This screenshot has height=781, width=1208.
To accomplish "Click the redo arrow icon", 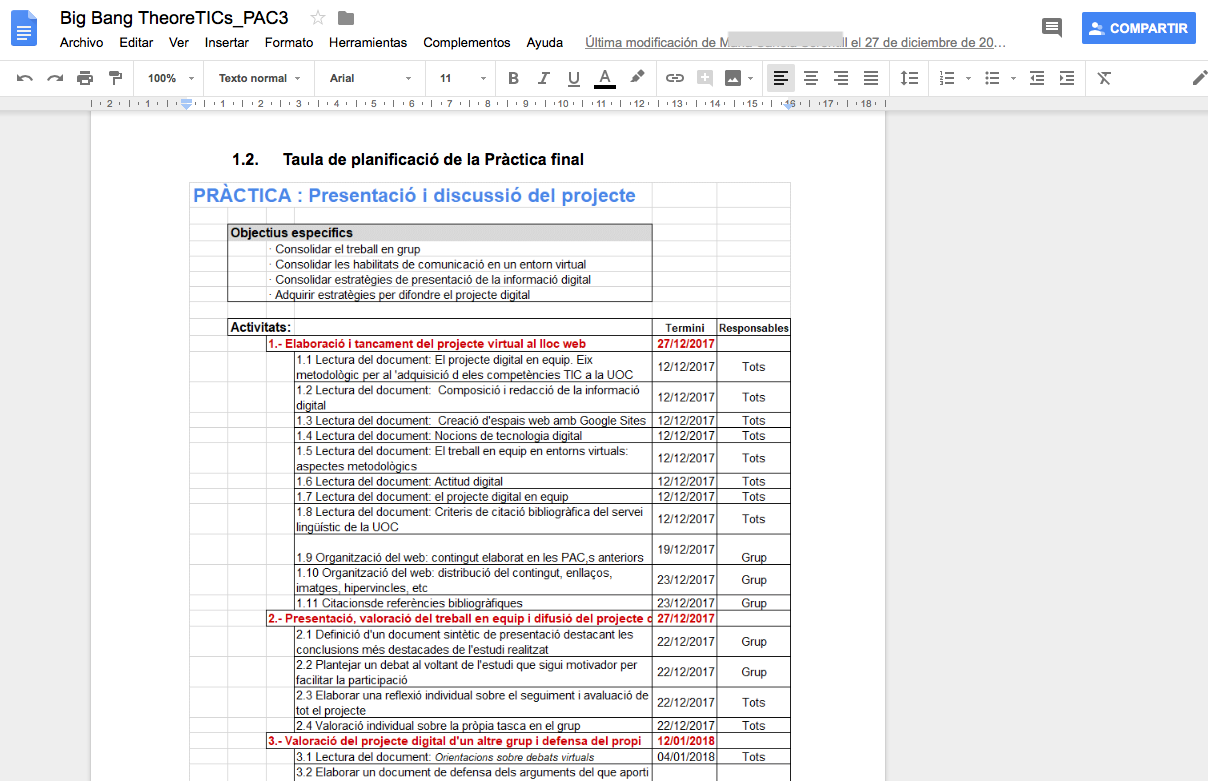I will 55,78.
